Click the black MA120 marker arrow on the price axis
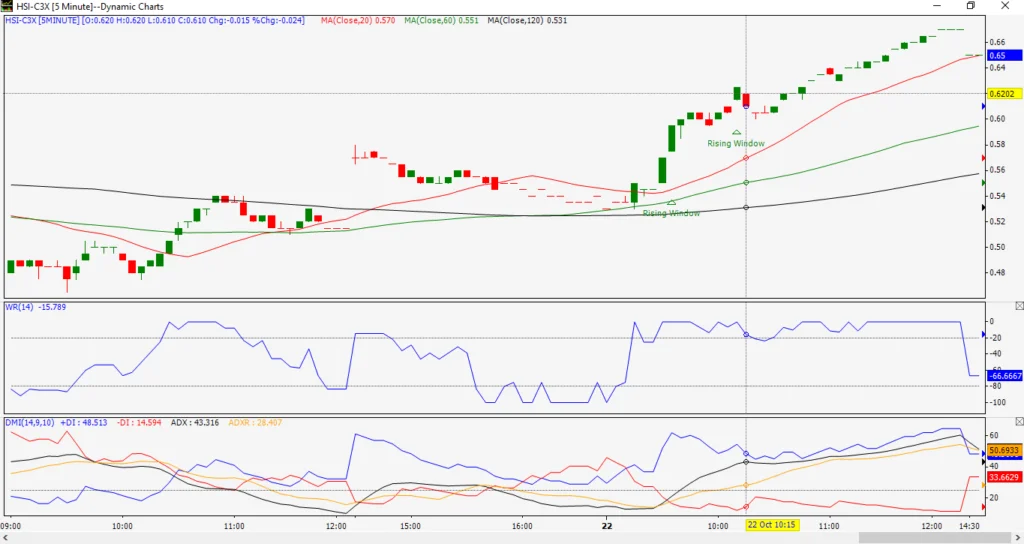 (984, 208)
